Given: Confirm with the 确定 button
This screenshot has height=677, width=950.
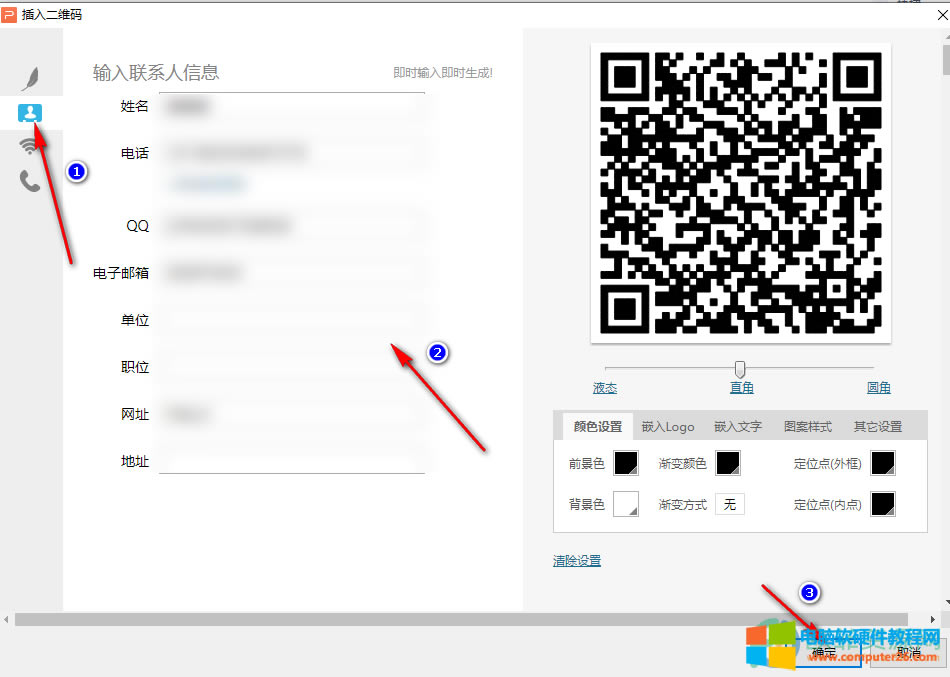Looking at the screenshot, I should point(823,650).
